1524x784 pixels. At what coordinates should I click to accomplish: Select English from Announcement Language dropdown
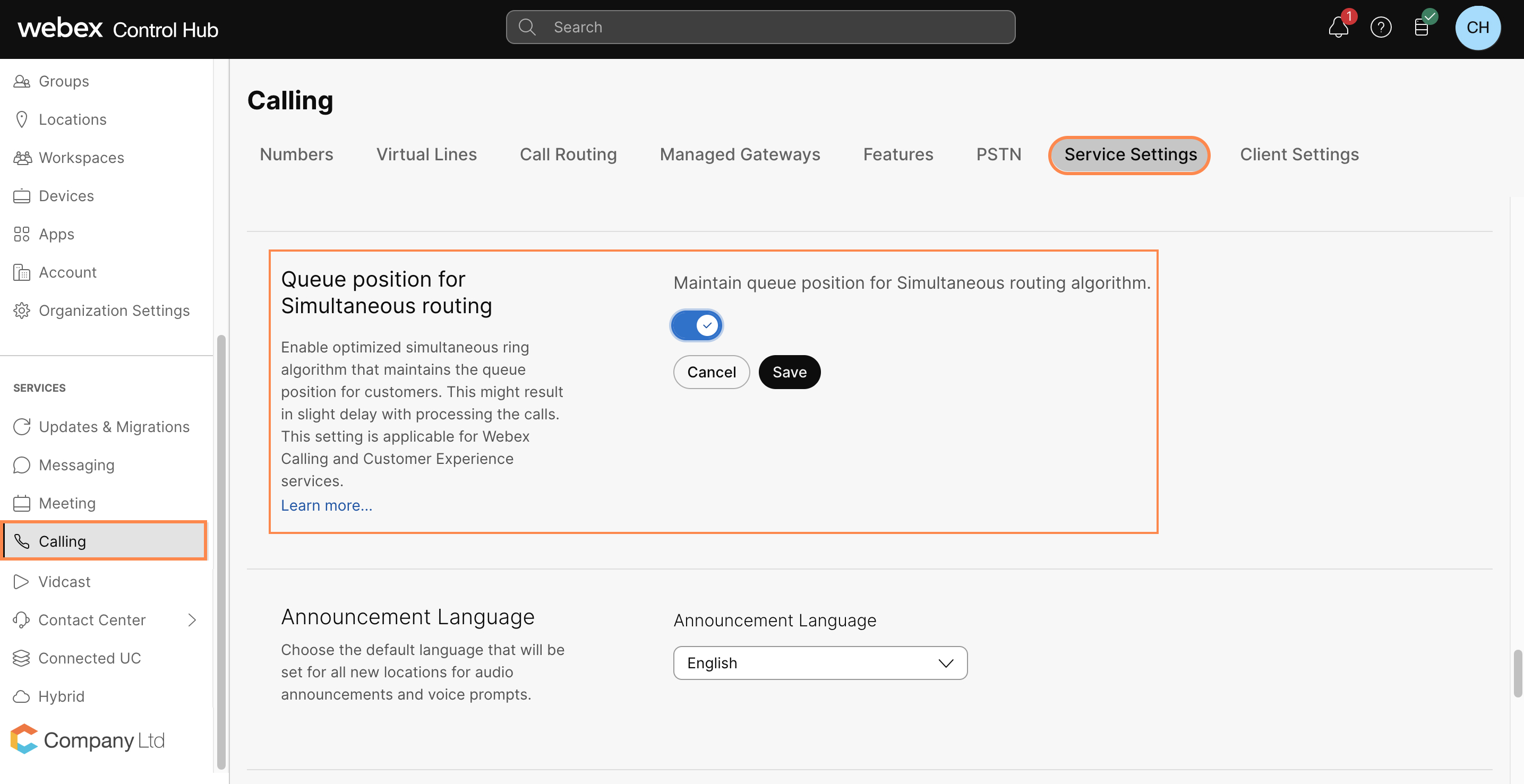point(820,663)
